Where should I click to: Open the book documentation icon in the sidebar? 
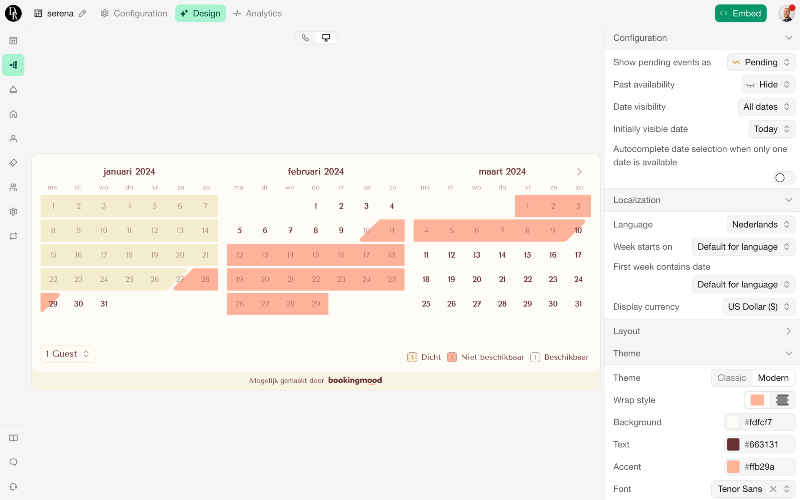click(13, 438)
